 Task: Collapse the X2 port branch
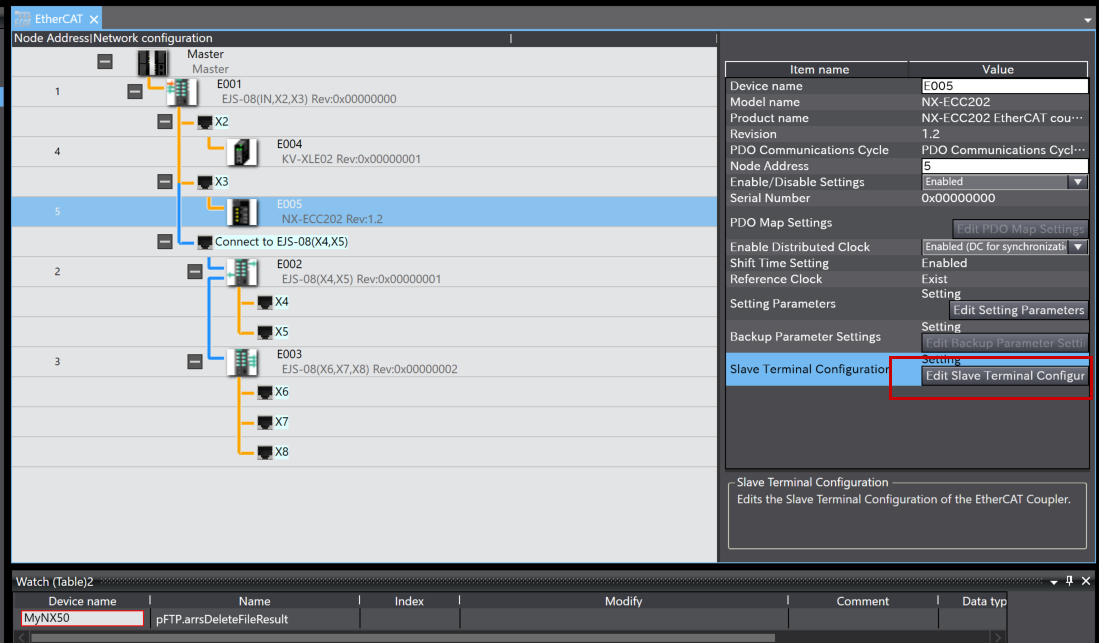pos(165,122)
